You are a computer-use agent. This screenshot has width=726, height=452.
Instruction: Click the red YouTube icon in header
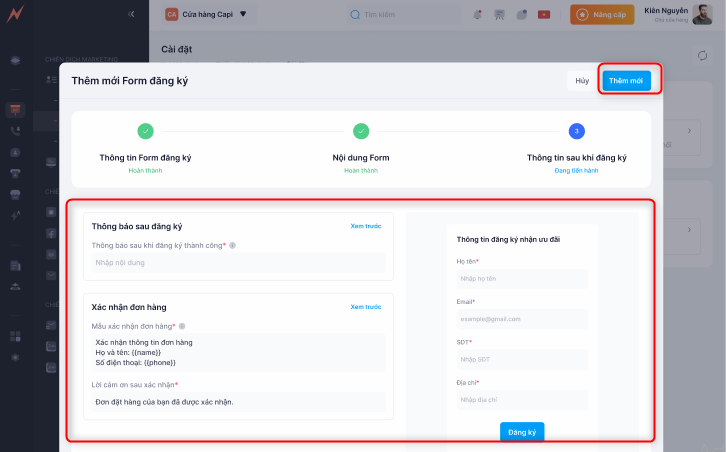point(544,15)
